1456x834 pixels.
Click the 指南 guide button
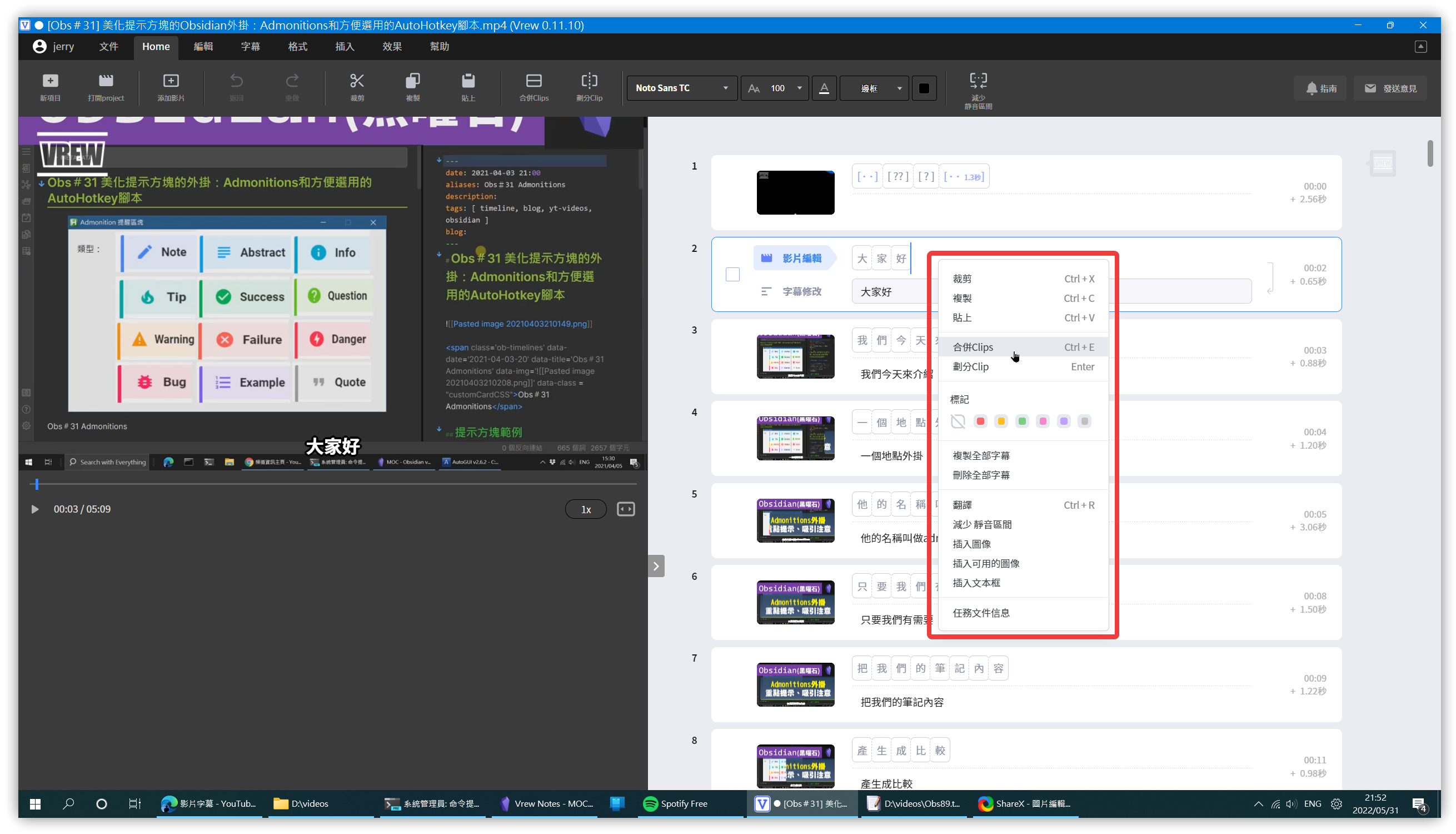point(1321,88)
